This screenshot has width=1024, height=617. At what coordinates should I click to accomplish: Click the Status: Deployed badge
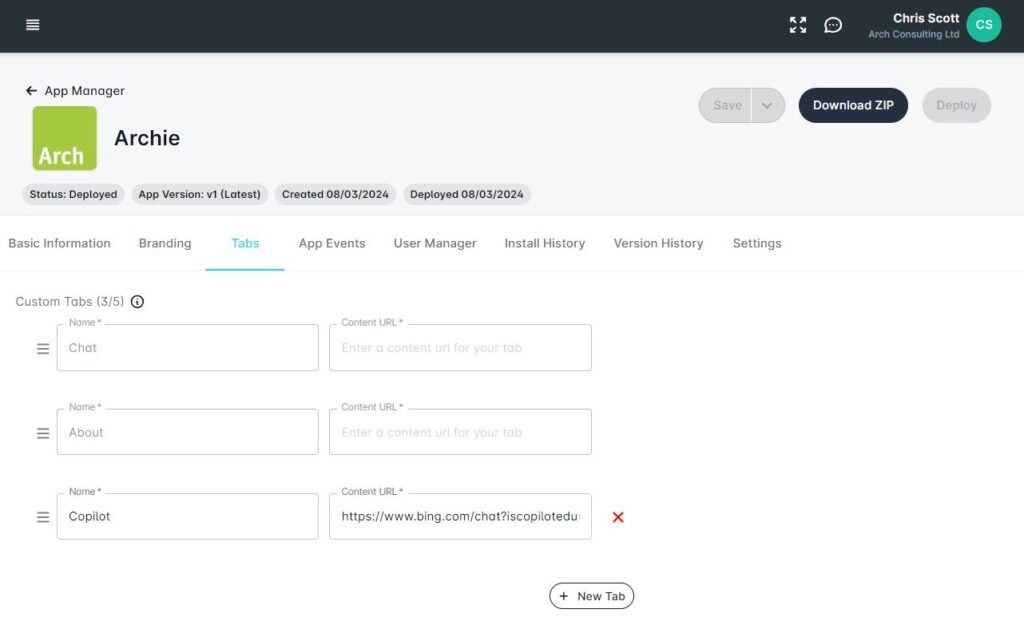tap(73, 195)
